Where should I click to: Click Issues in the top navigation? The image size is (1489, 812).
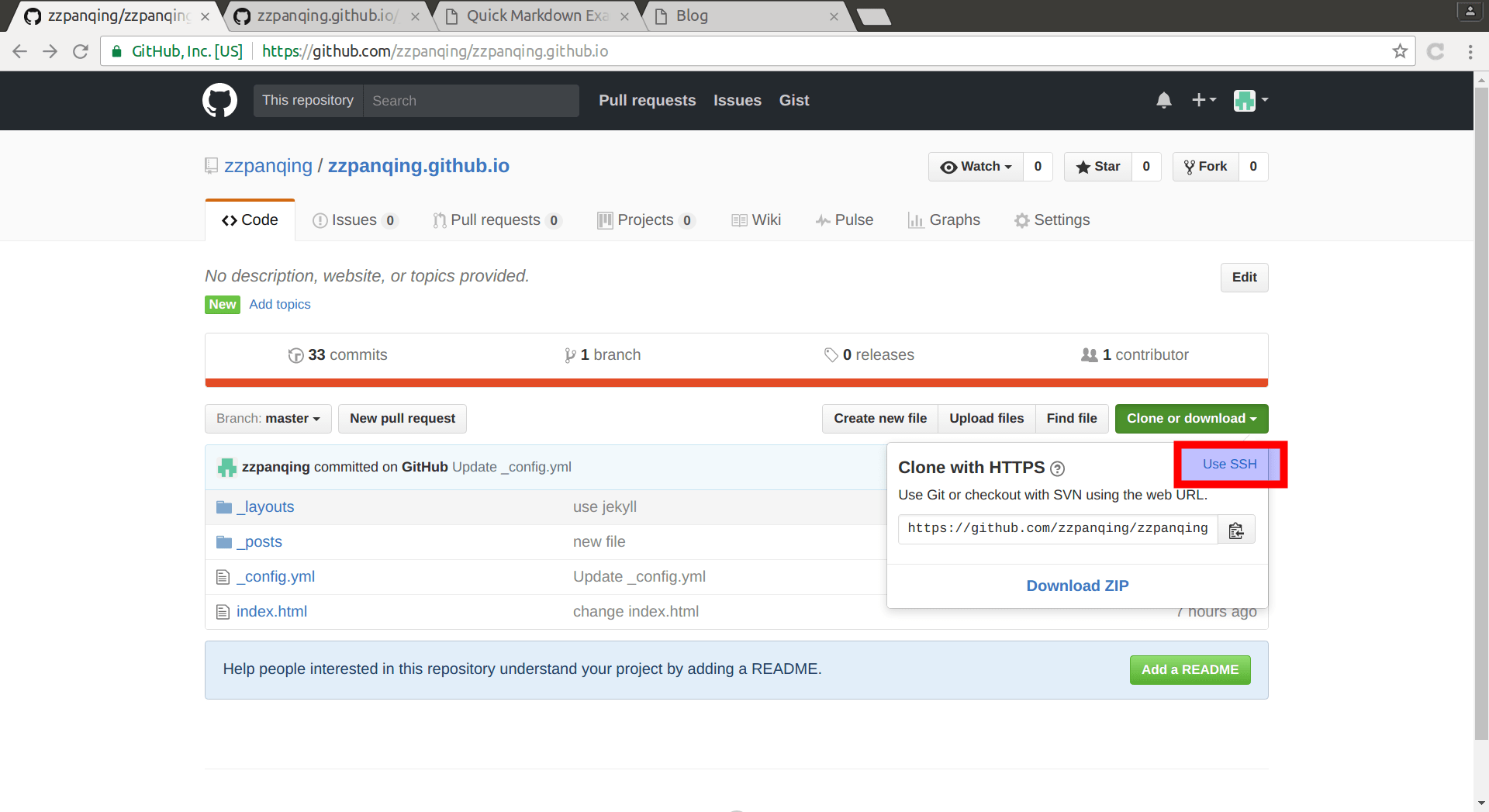[x=738, y=101]
